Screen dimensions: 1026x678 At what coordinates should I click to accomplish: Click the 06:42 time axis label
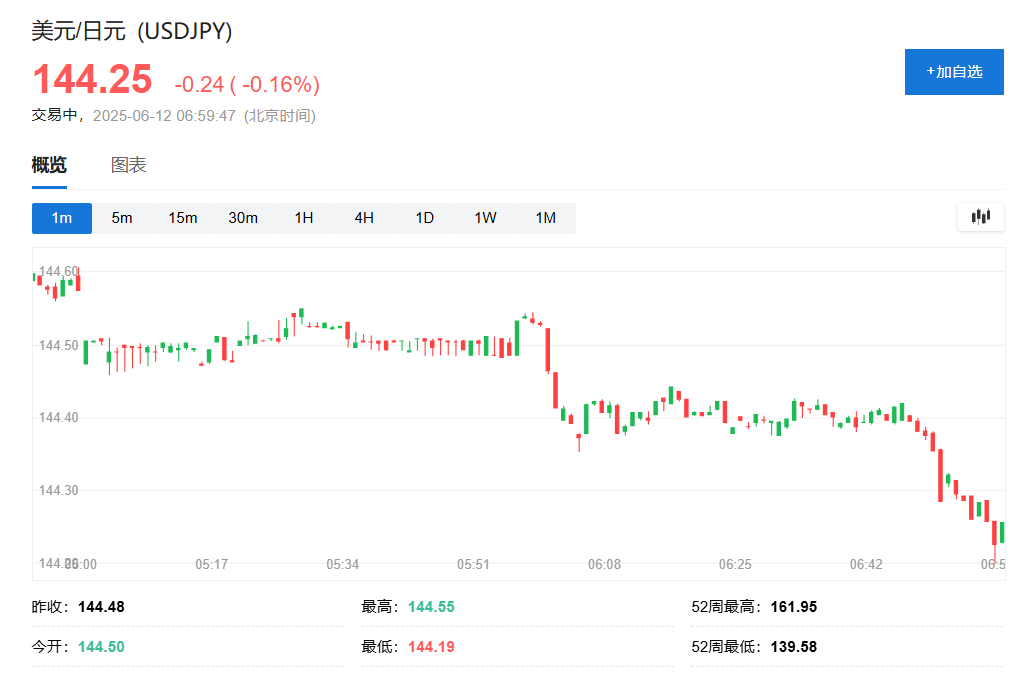866,564
